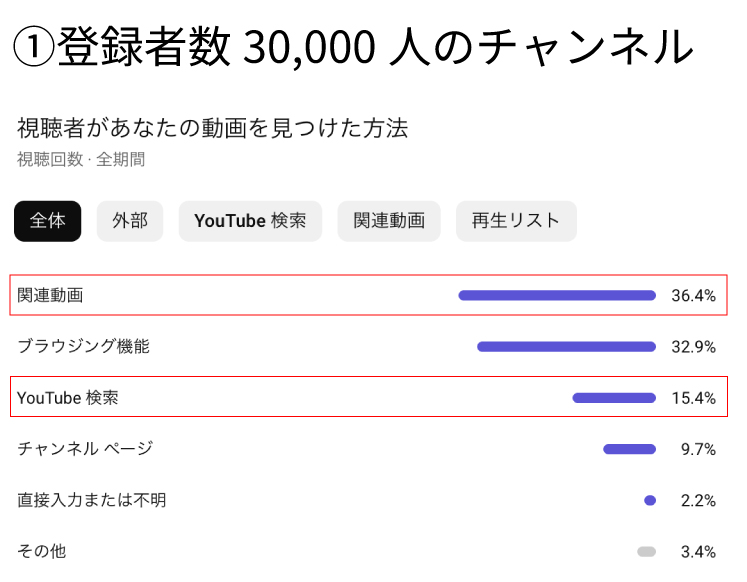This screenshot has width=747, height=582.
Task: Select the 関連動画 filter chip
Action: [389, 221]
